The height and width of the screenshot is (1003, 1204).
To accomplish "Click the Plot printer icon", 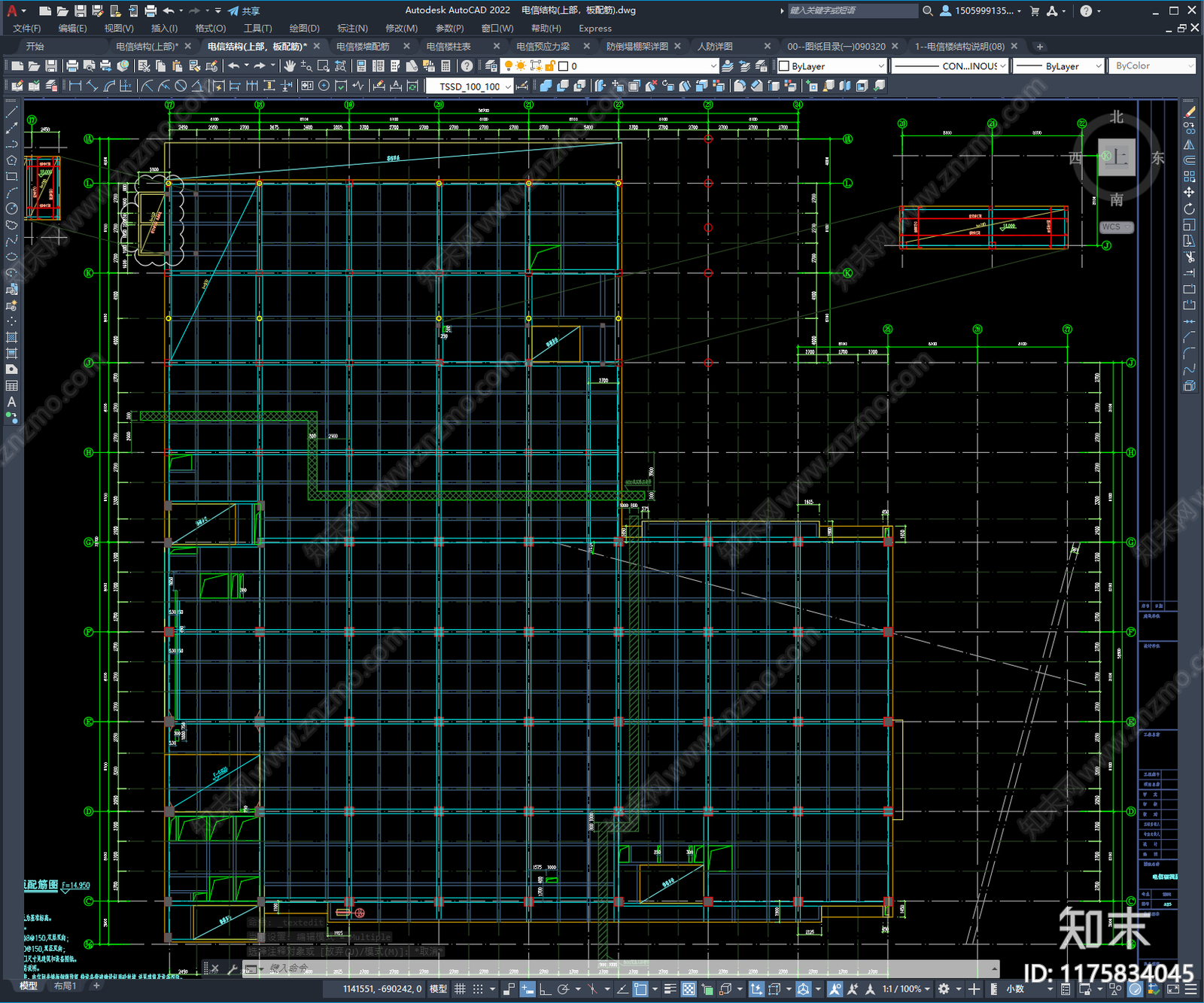I will click(72, 66).
